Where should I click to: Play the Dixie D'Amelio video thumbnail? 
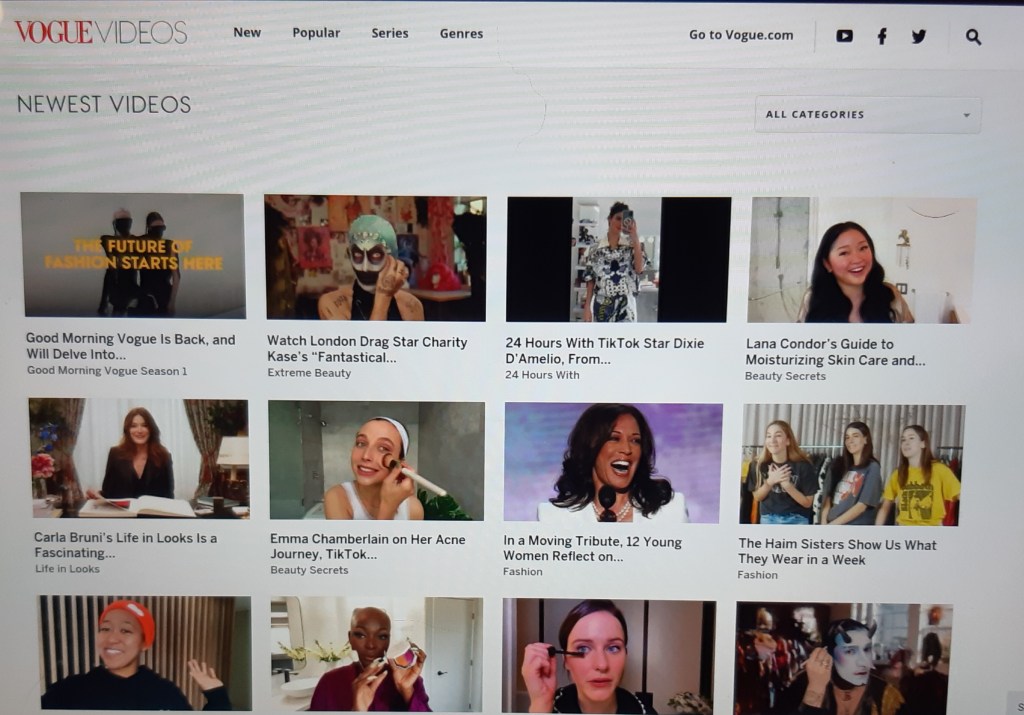point(618,258)
